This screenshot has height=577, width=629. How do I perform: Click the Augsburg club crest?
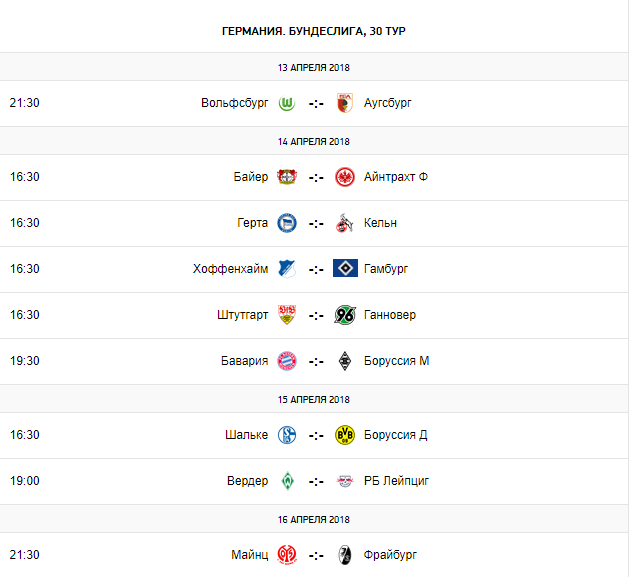pos(345,103)
